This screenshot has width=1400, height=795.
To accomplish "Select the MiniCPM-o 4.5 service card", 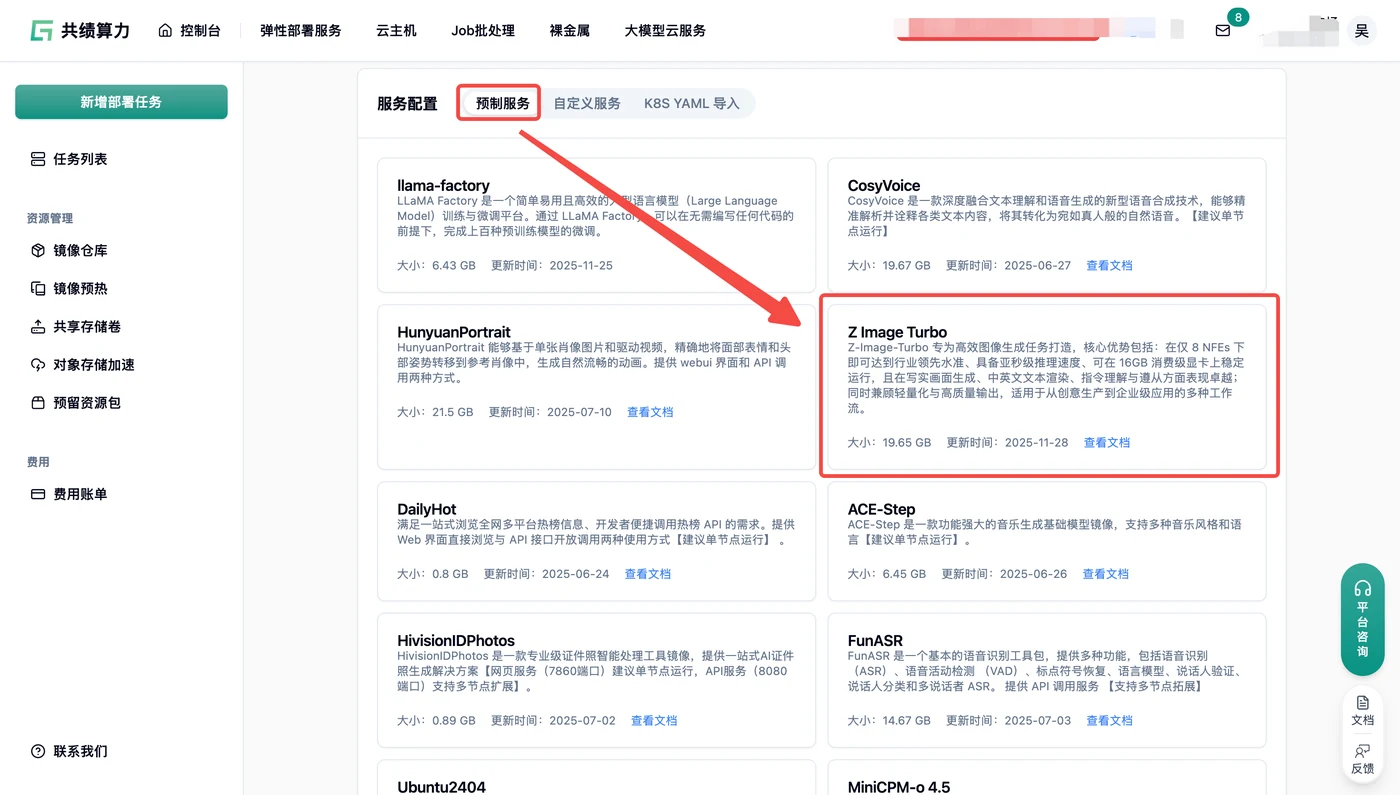I will pos(1047,777).
